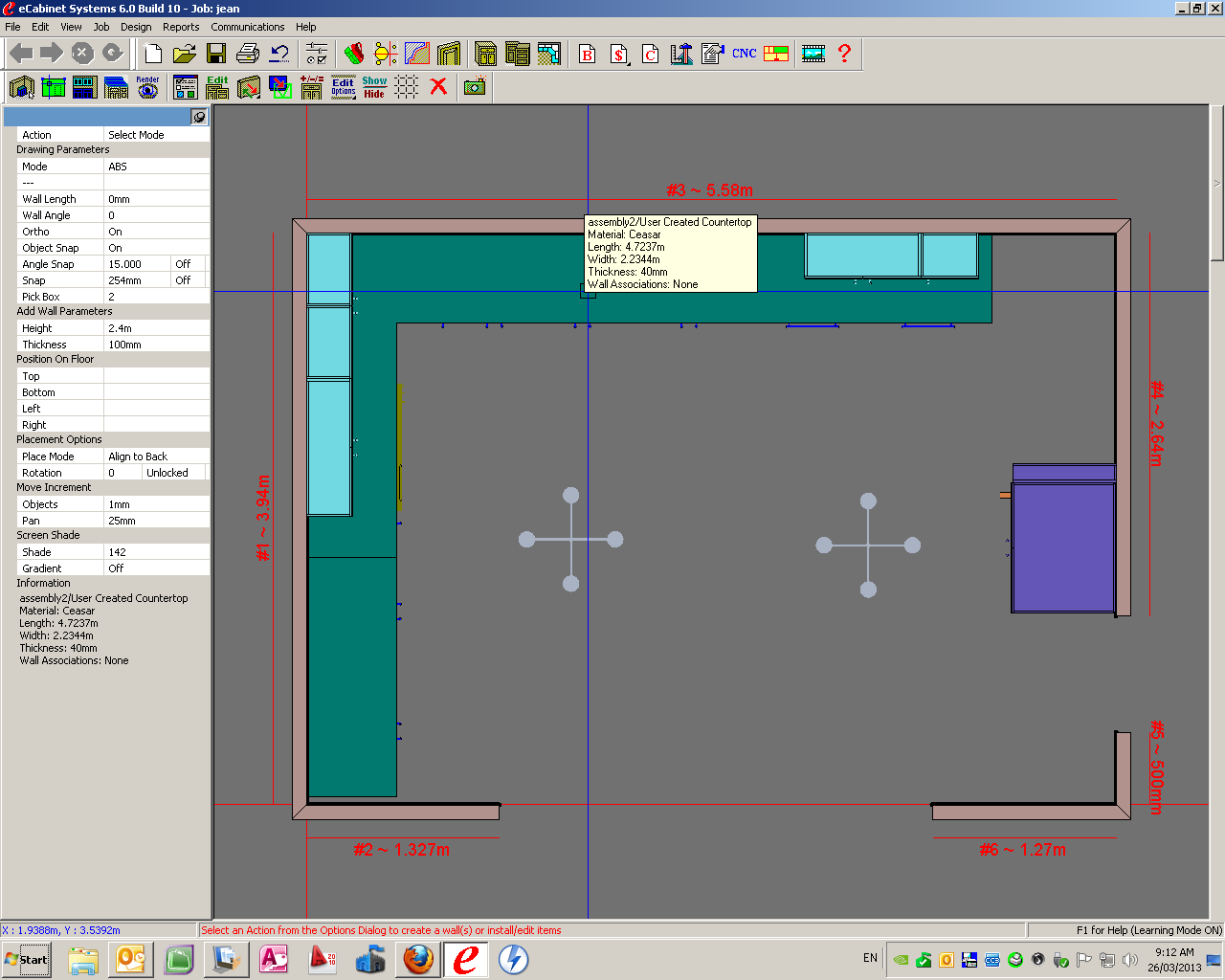Open the dollar-sign cost sheet icon
The width and height of the screenshot is (1225, 980).
click(619, 55)
